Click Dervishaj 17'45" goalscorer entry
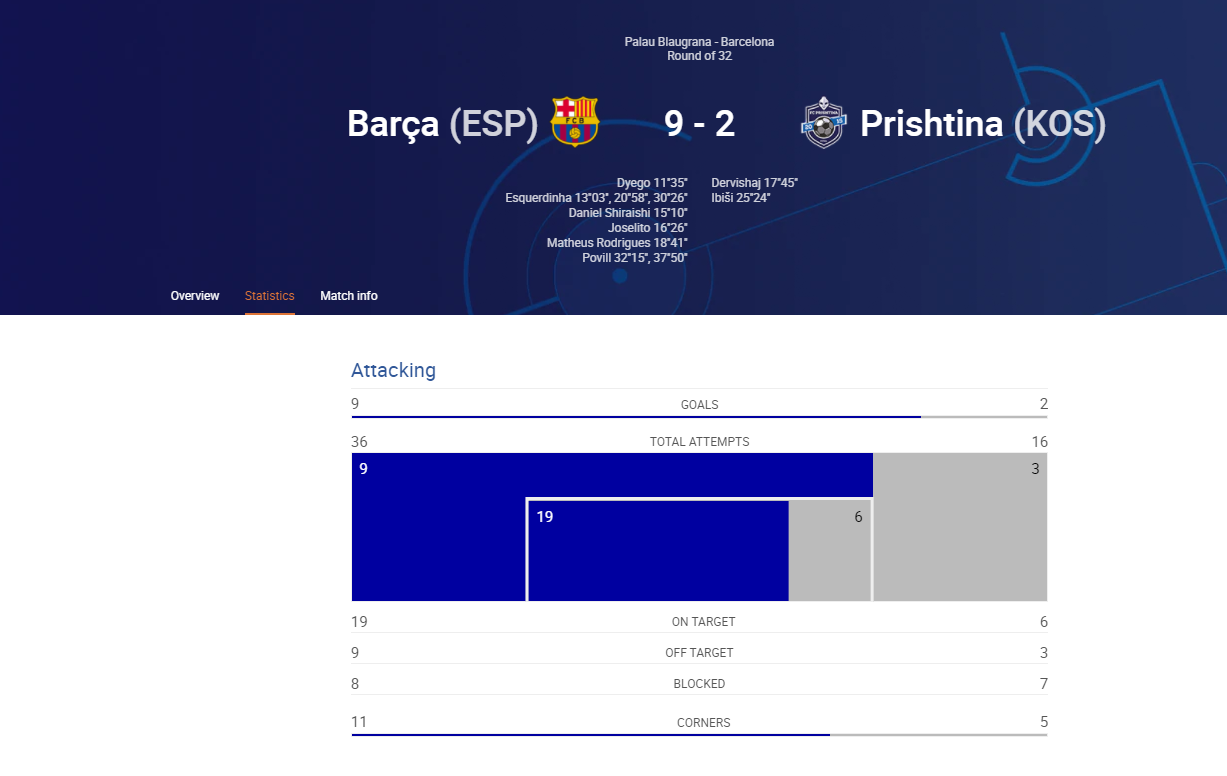The height and width of the screenshot is (776, 1227). (754, 183)
